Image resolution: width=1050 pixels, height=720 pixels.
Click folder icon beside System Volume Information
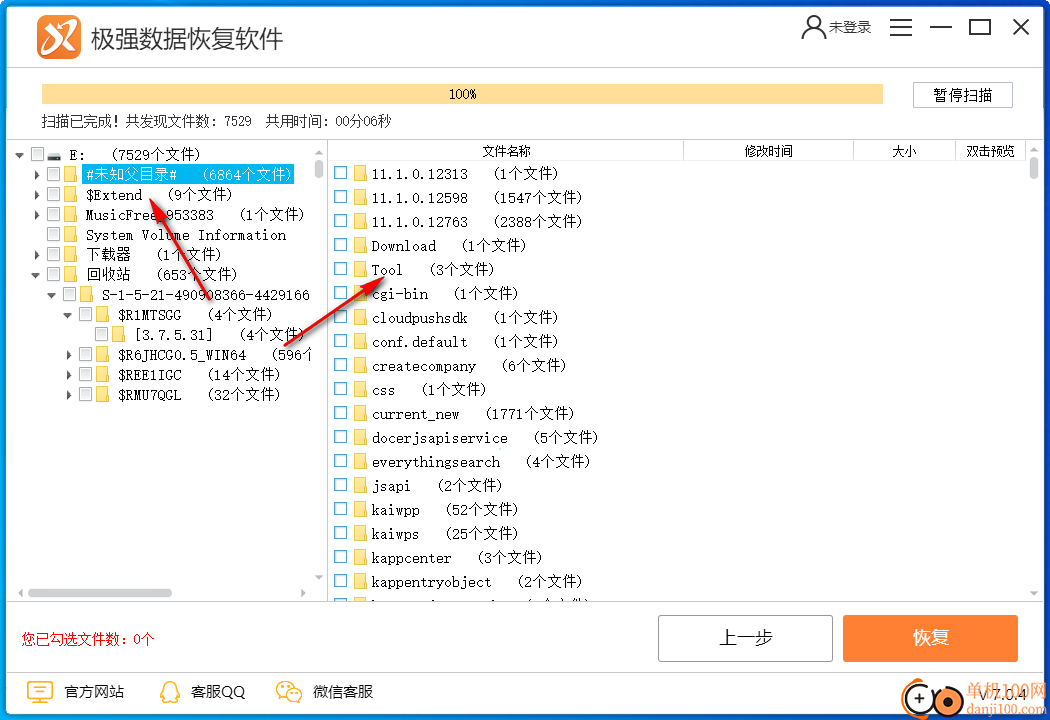pos(71,234)
